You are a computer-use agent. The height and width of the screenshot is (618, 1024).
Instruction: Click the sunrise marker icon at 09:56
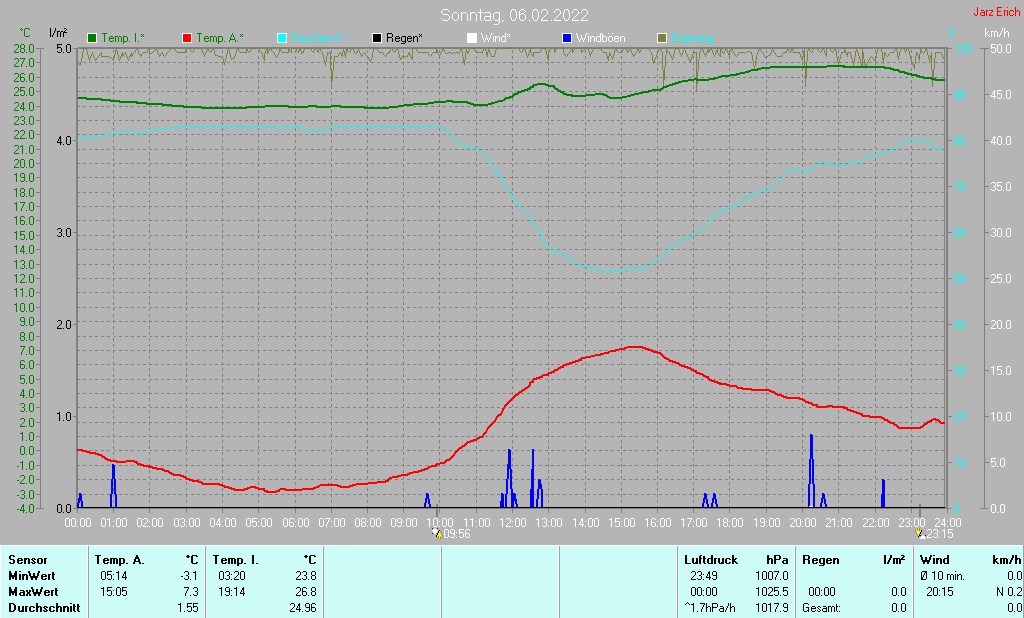pyautogui.click(x=436, y=533)
